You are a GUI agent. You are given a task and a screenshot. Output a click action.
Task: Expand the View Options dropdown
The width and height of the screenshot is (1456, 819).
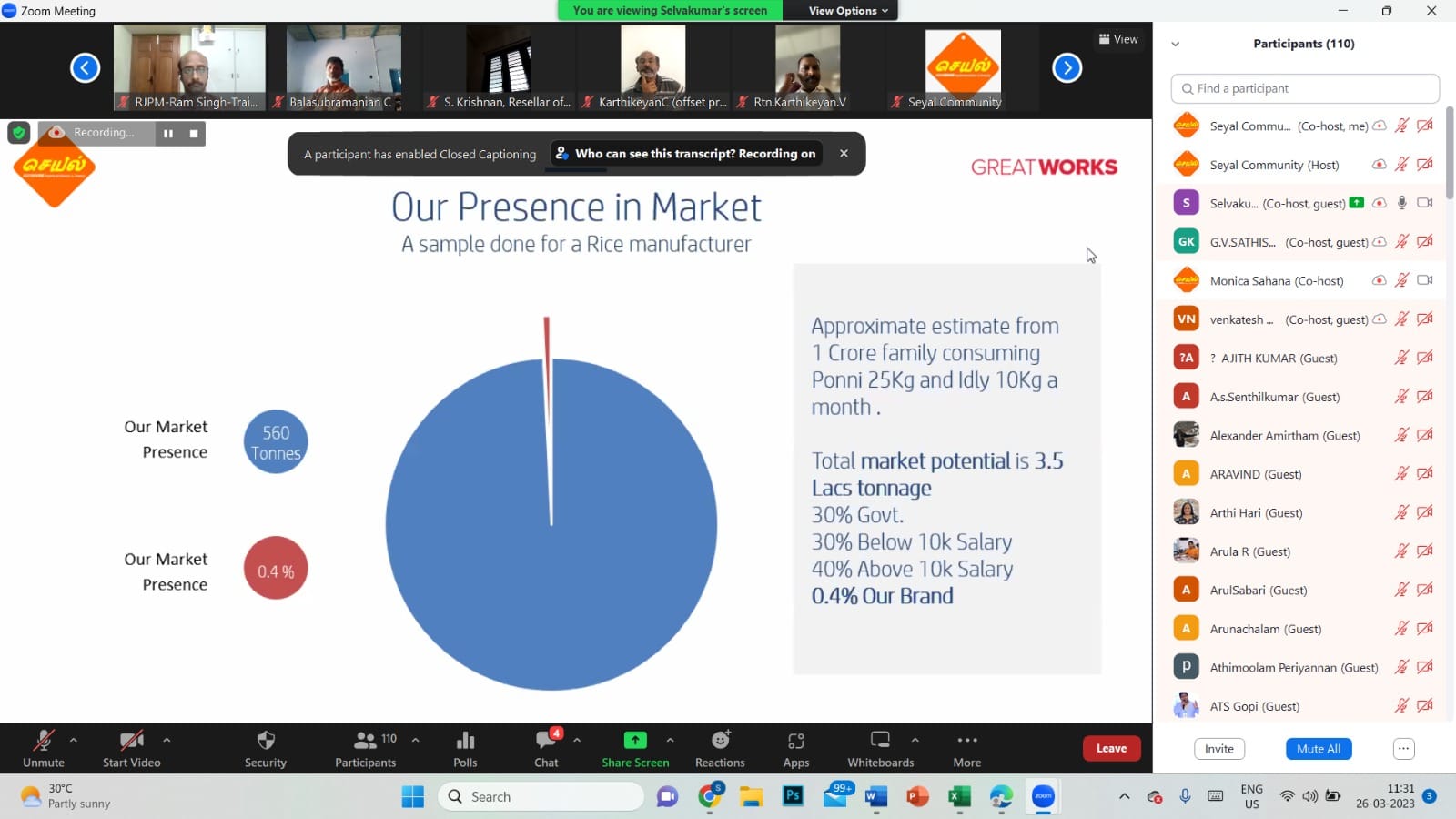pos(848,11)
